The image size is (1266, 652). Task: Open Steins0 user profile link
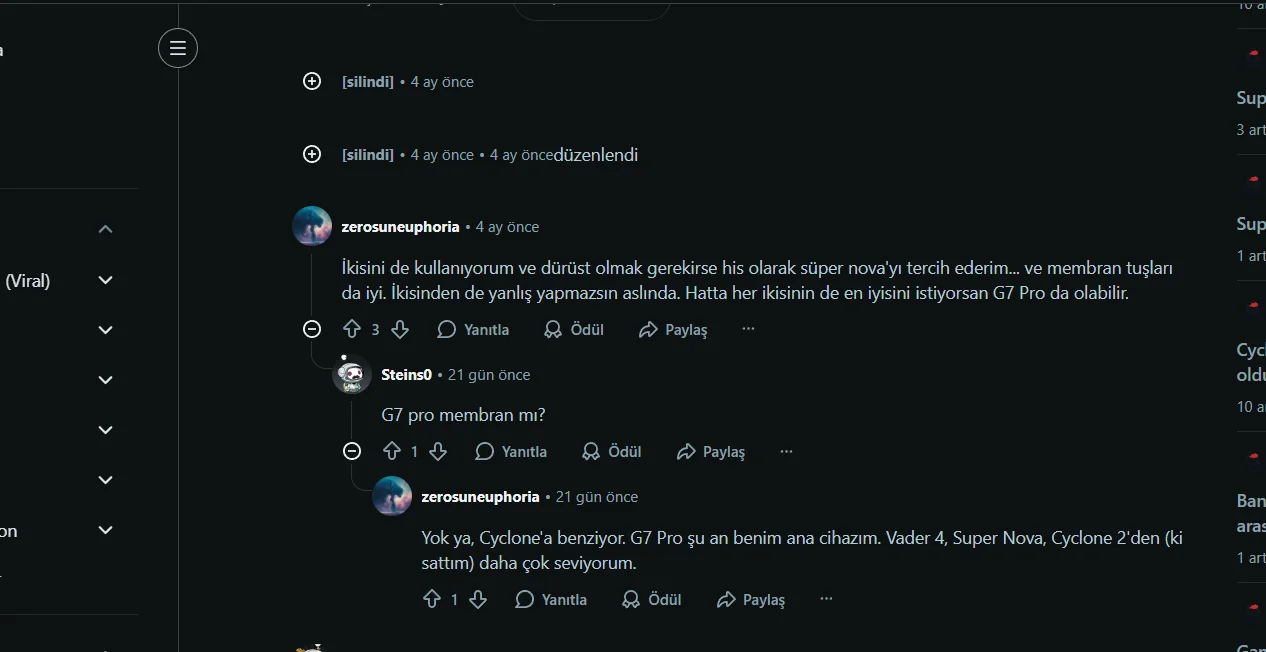click(x=407, y=374)
